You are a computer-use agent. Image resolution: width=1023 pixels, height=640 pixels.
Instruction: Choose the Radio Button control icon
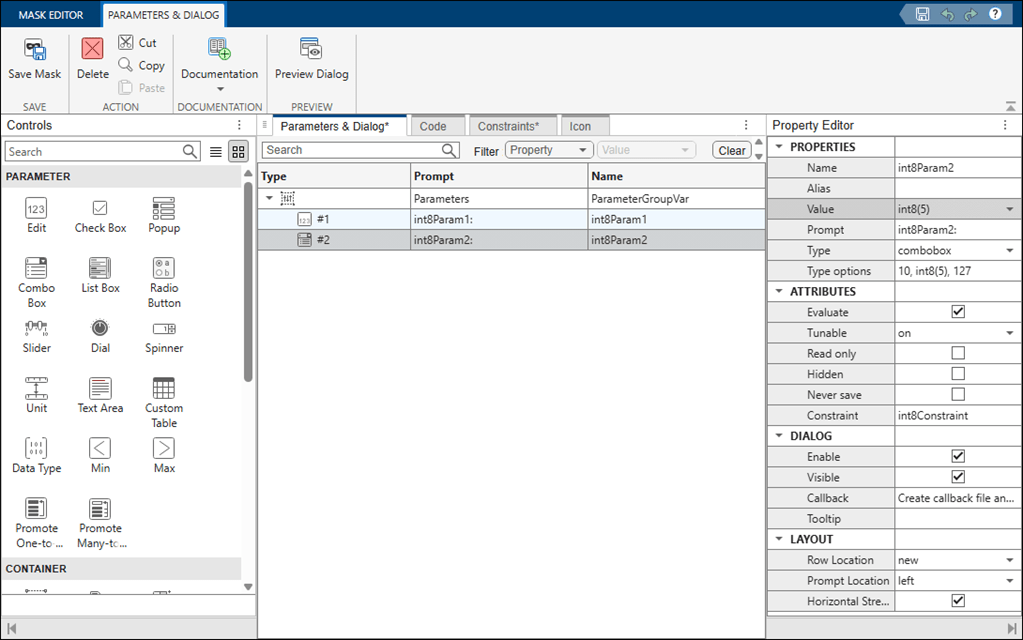coord(164,268)
